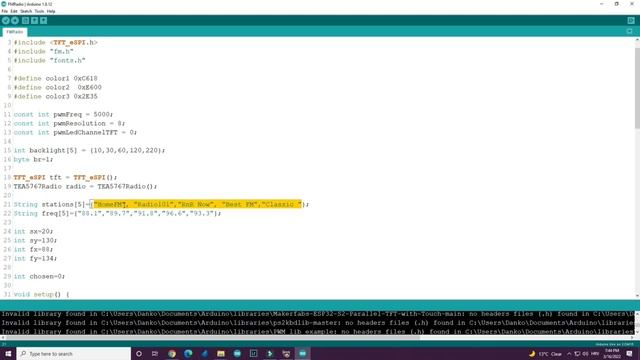Open the Edit menu

point(14,11)
